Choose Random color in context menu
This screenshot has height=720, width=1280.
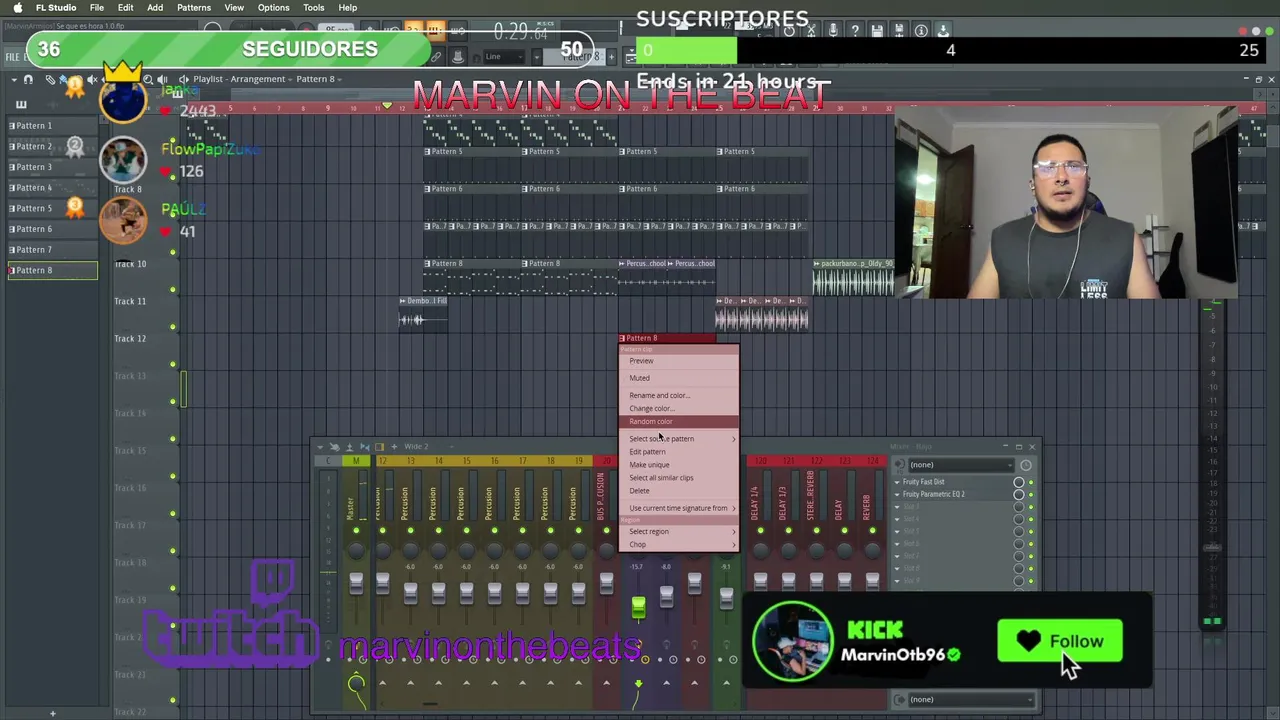click(x=679, y=421)
